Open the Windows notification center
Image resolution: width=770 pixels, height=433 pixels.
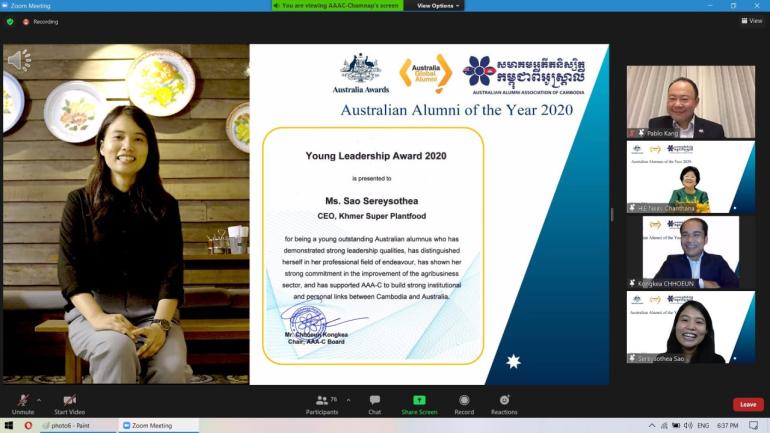(754, 426)
